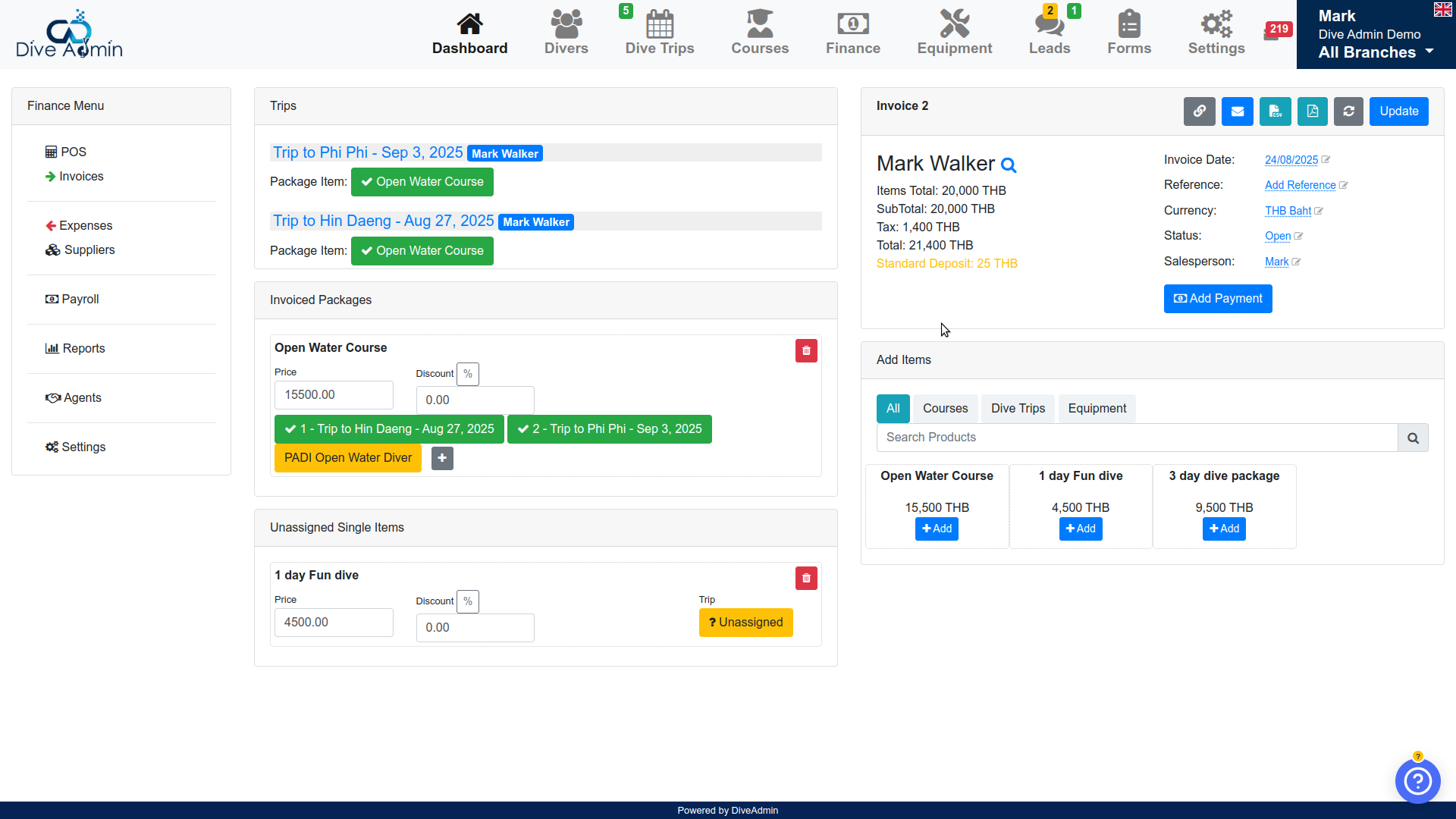
Task: Email the invoice using the envelope icon
Action: pyautogui.click(x=1237, y=111)
